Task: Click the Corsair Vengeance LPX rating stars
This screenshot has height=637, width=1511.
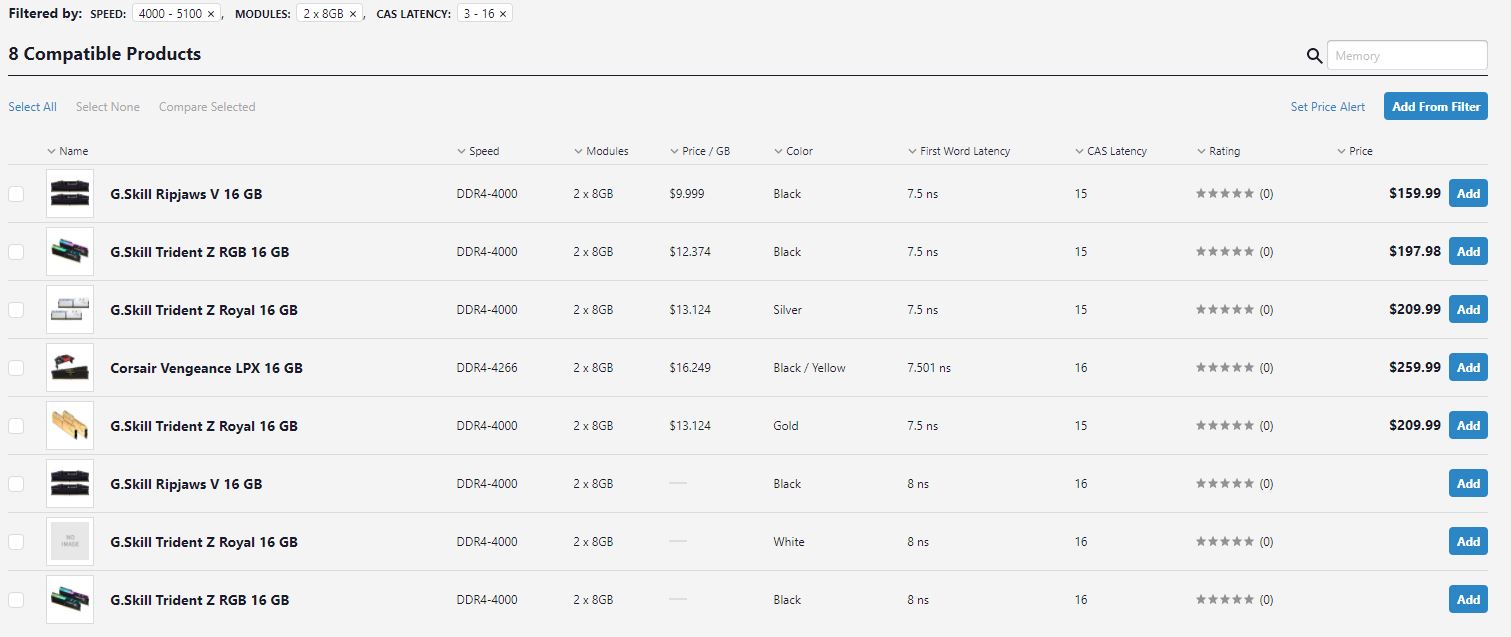Action: 1225,368
